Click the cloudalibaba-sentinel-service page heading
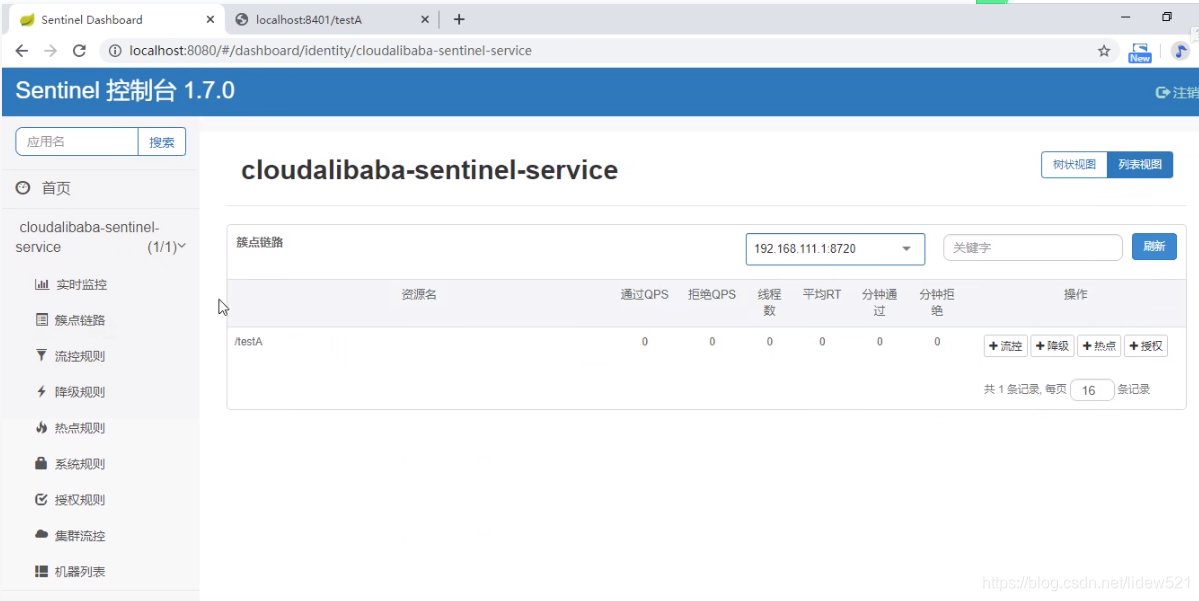 tap(429, 170)
